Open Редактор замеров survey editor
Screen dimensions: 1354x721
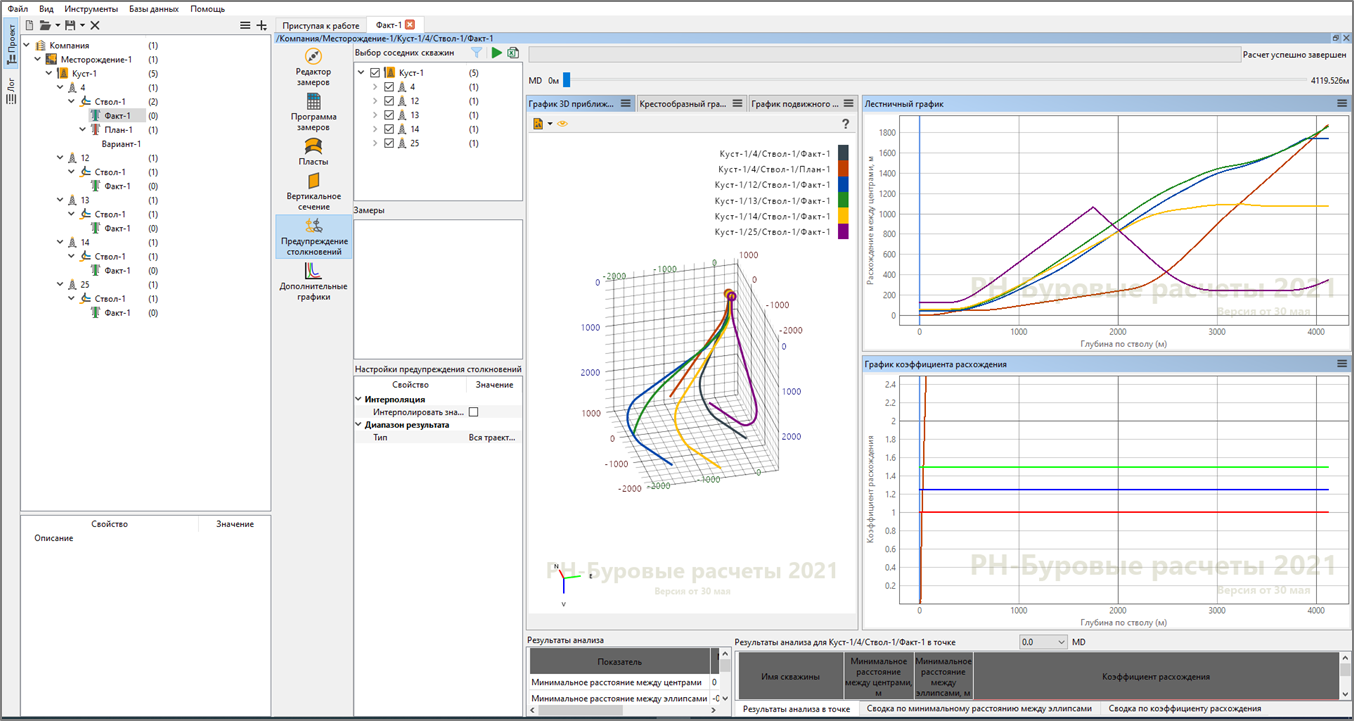[x=313, y=66]
